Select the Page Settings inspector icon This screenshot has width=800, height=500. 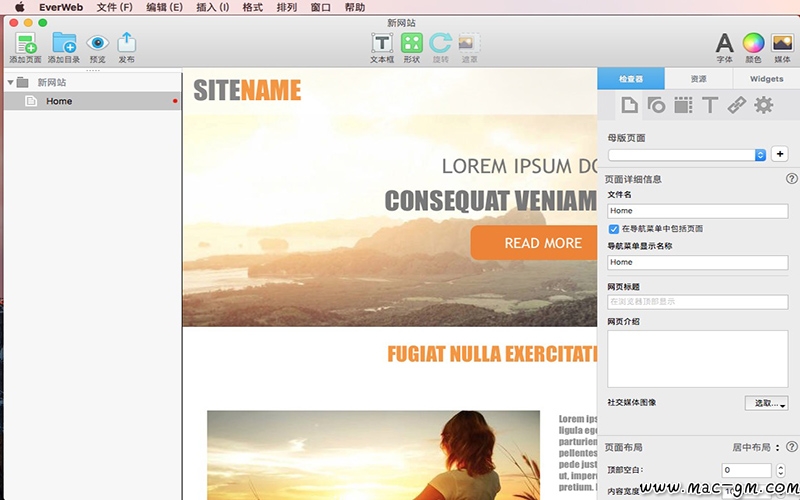(x=630, y=106)
